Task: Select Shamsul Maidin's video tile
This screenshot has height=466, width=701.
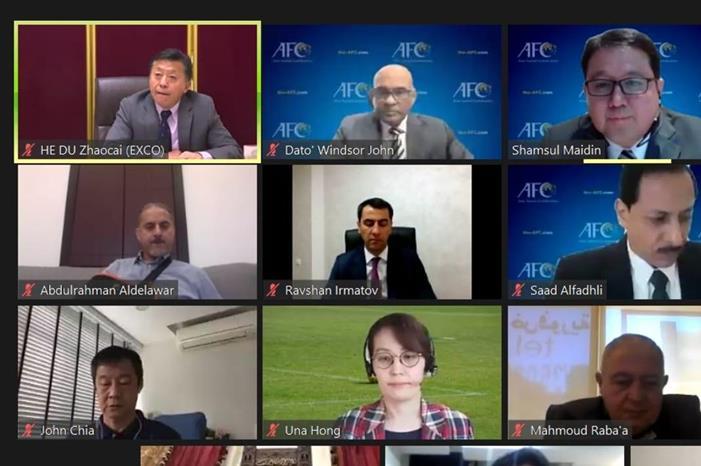Action: click(604, 92)
